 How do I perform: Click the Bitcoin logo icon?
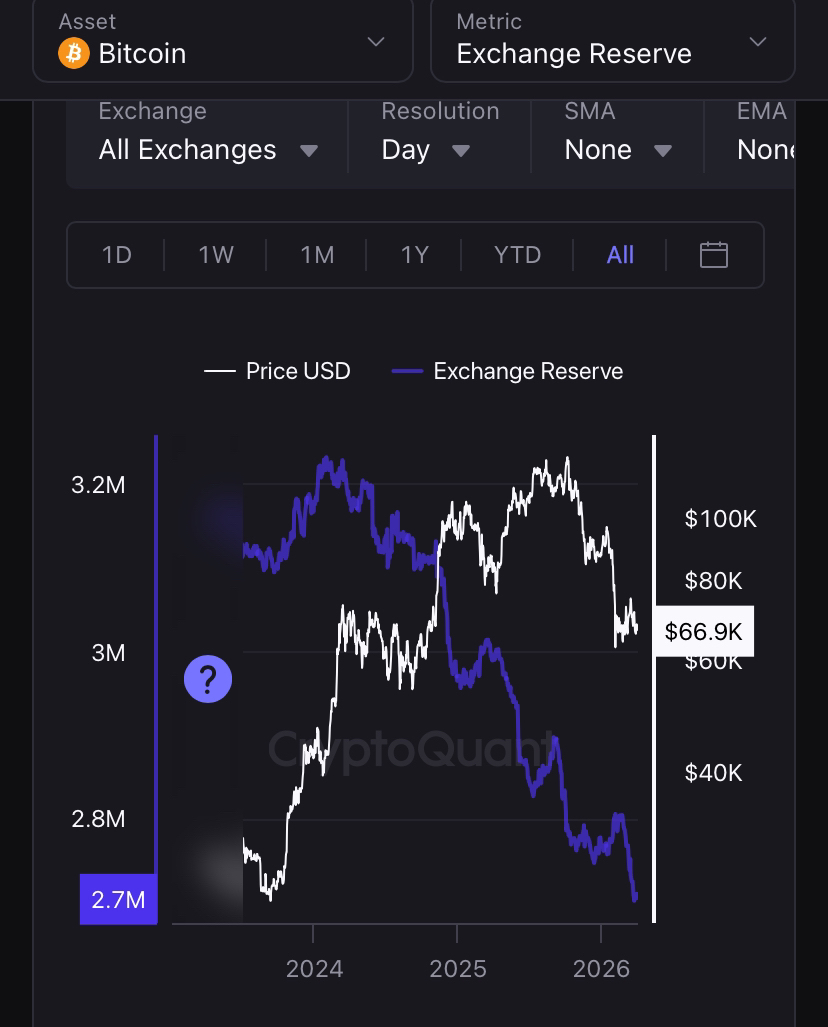74,53
